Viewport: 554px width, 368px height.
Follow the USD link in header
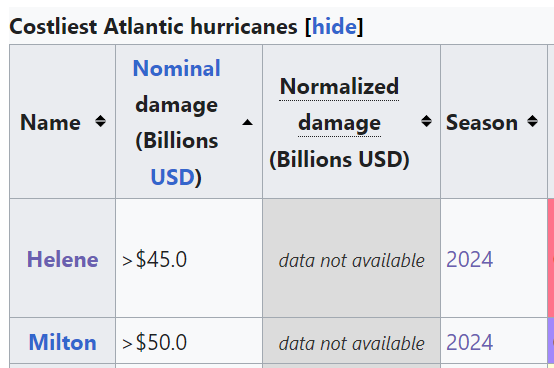tap(172, 177)
